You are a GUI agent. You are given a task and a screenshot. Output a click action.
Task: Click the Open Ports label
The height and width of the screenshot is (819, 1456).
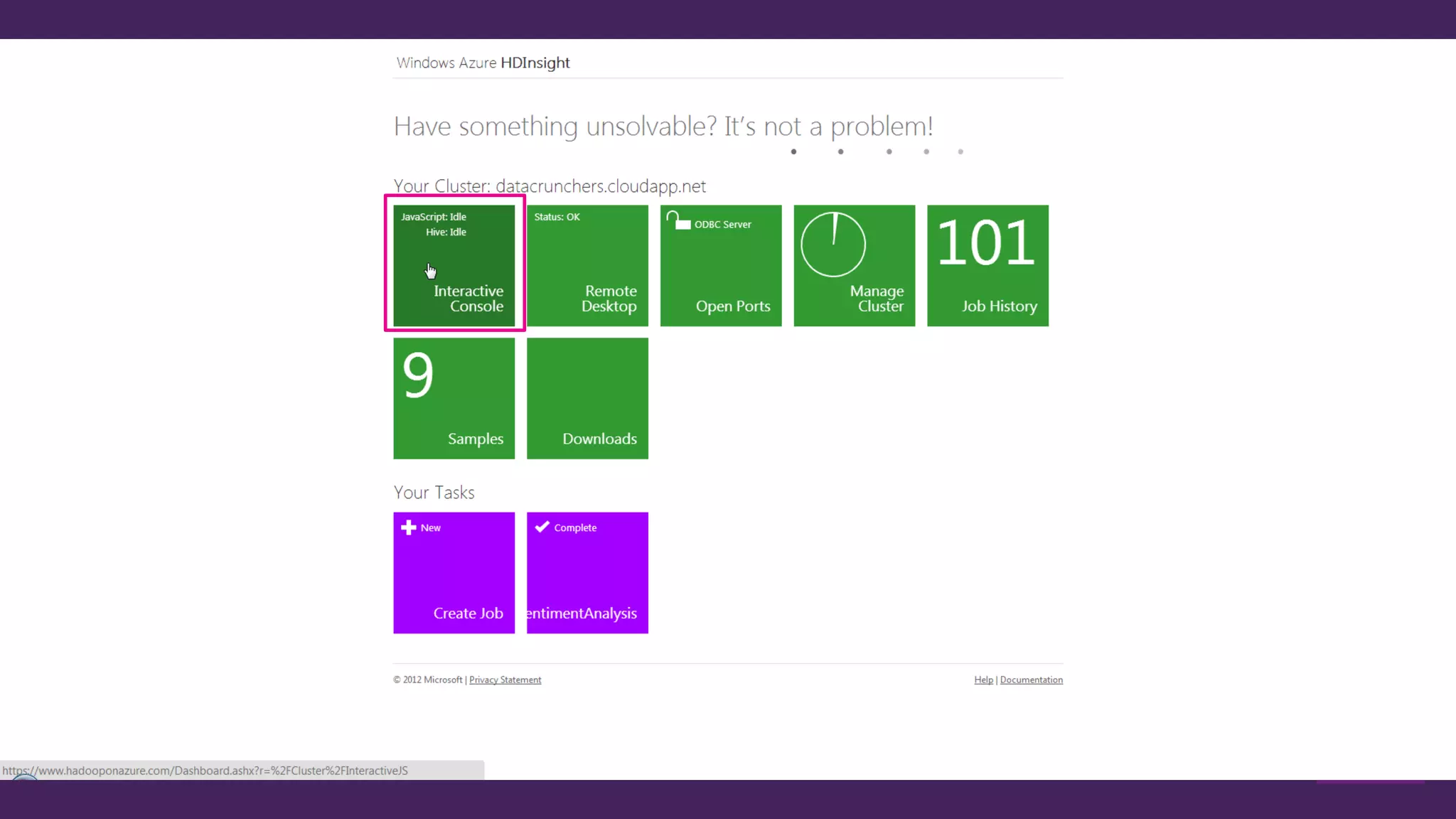pos(732,306)
